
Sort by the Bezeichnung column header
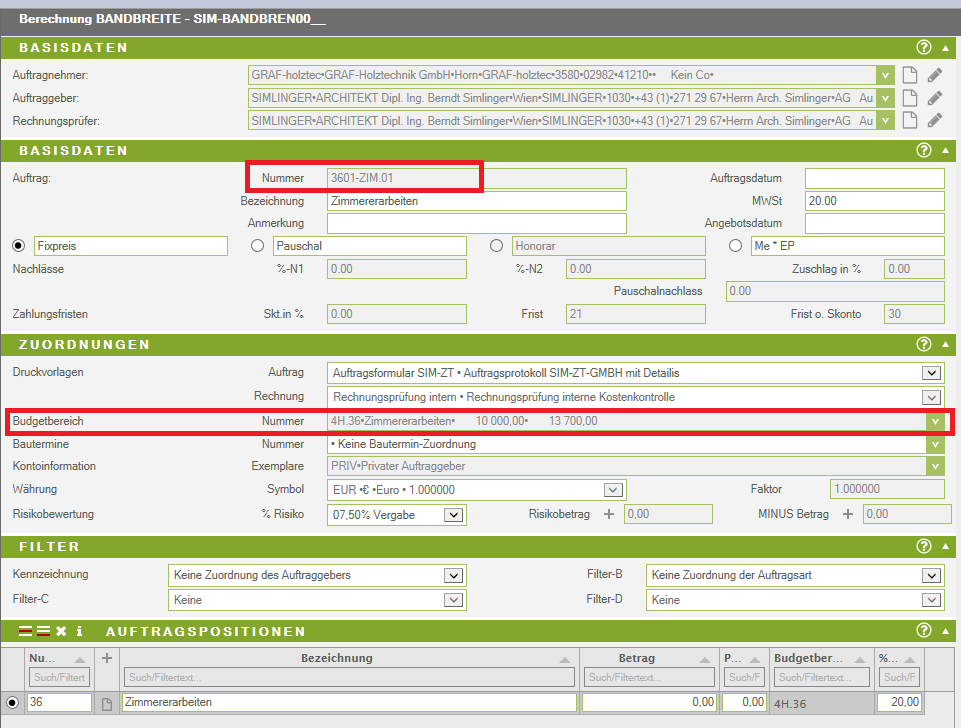336,658
